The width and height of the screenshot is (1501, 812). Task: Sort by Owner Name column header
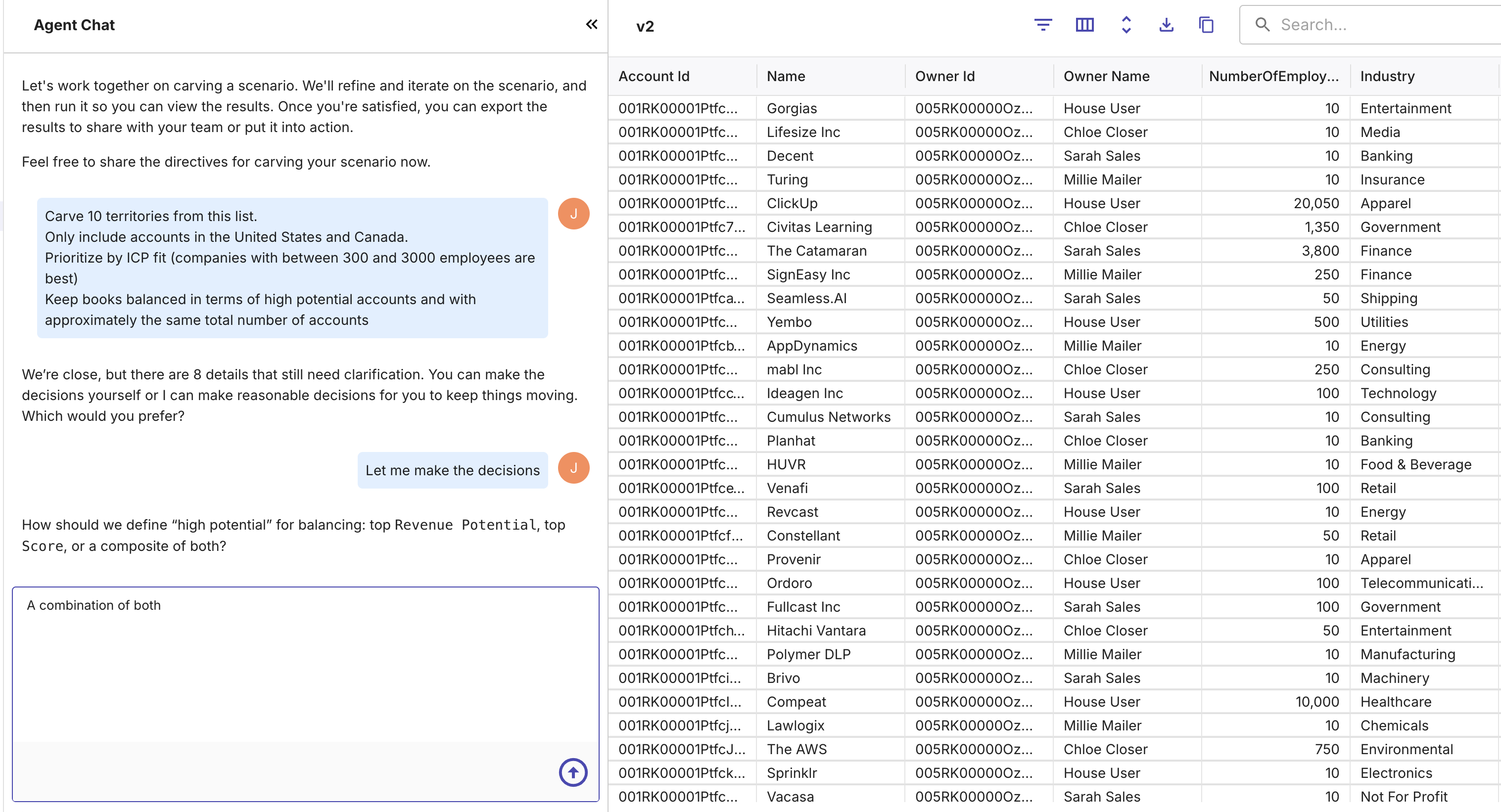click(x=1106, y=76)
